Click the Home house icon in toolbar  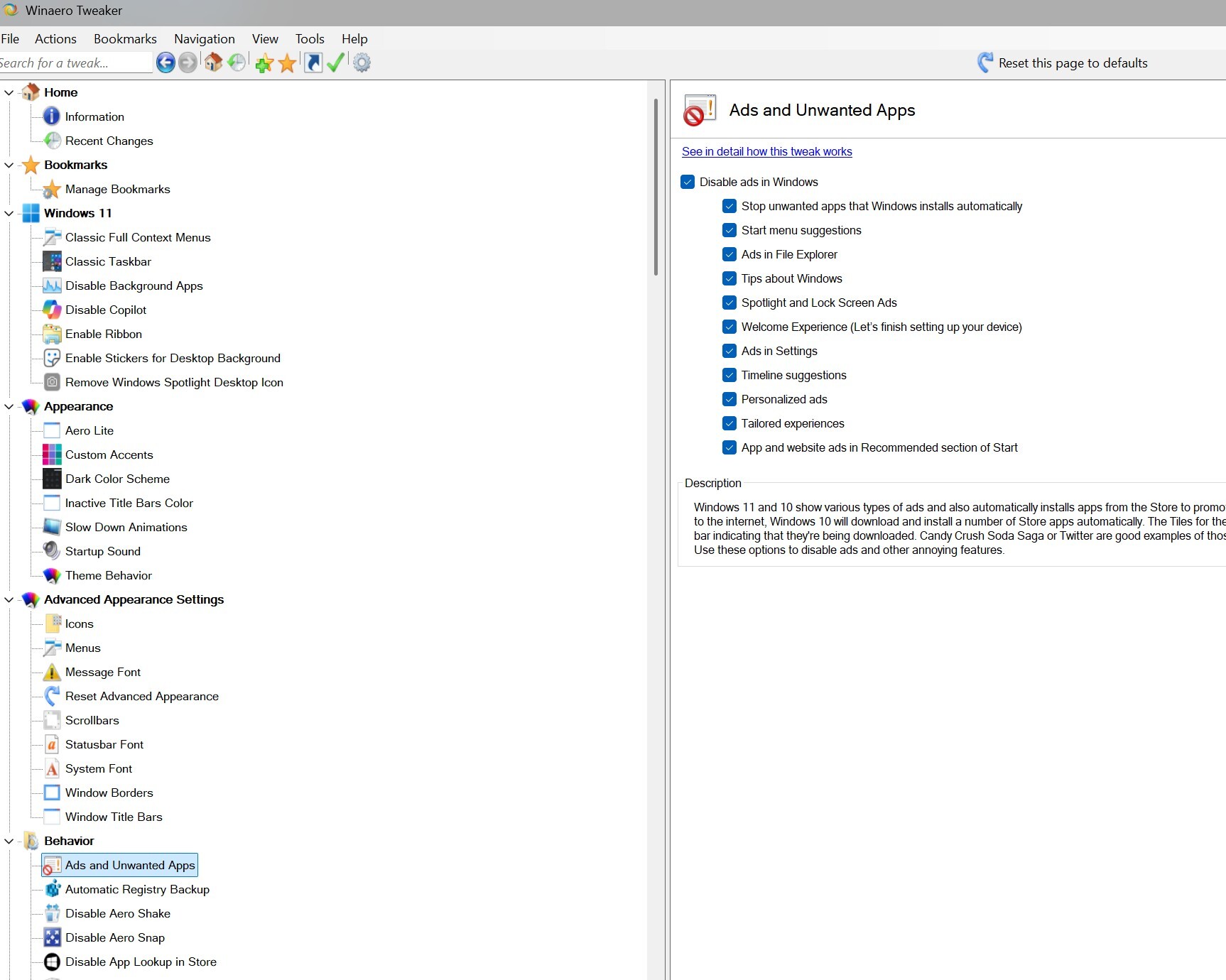coord(213,63)
